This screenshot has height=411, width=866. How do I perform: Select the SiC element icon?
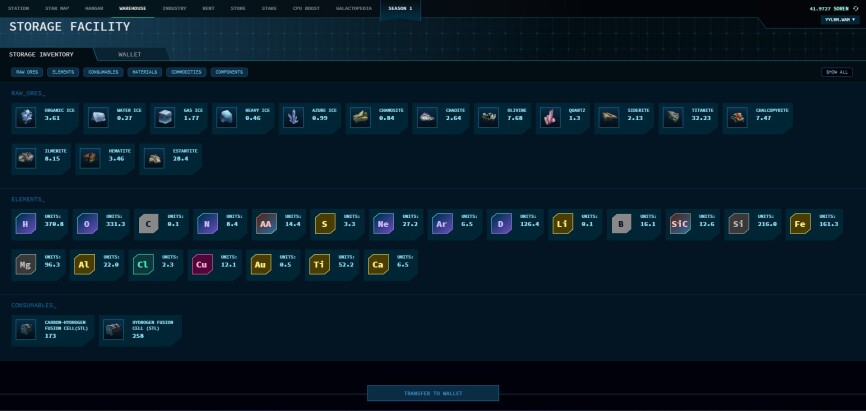click(x=680, y=224)
